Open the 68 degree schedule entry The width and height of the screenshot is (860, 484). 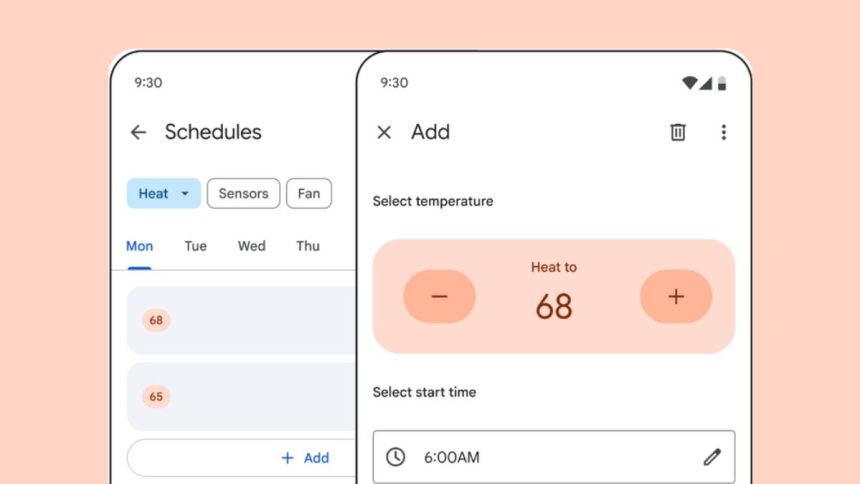[x=242, y=320]
